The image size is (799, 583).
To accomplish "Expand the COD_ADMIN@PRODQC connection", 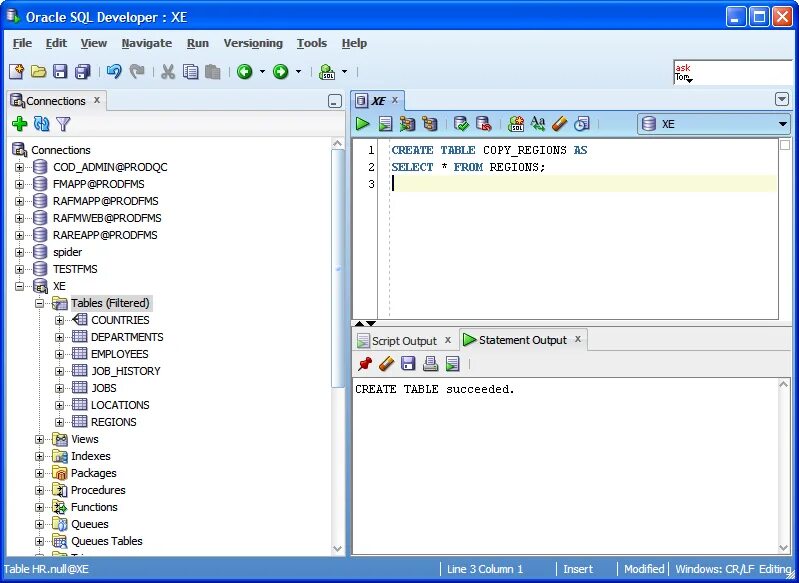I will [x=19, y=167].
